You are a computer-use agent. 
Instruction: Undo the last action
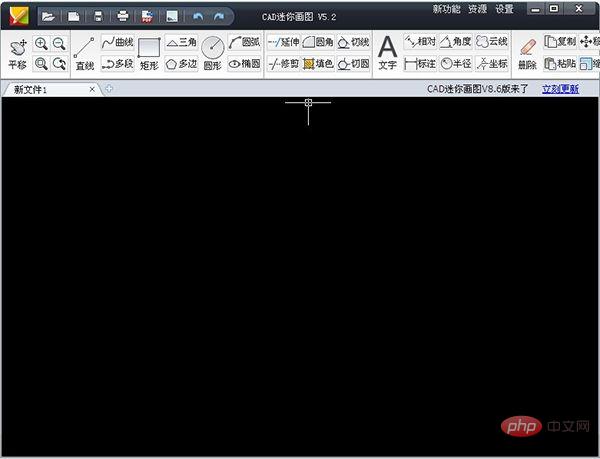(x=198, y=16)
